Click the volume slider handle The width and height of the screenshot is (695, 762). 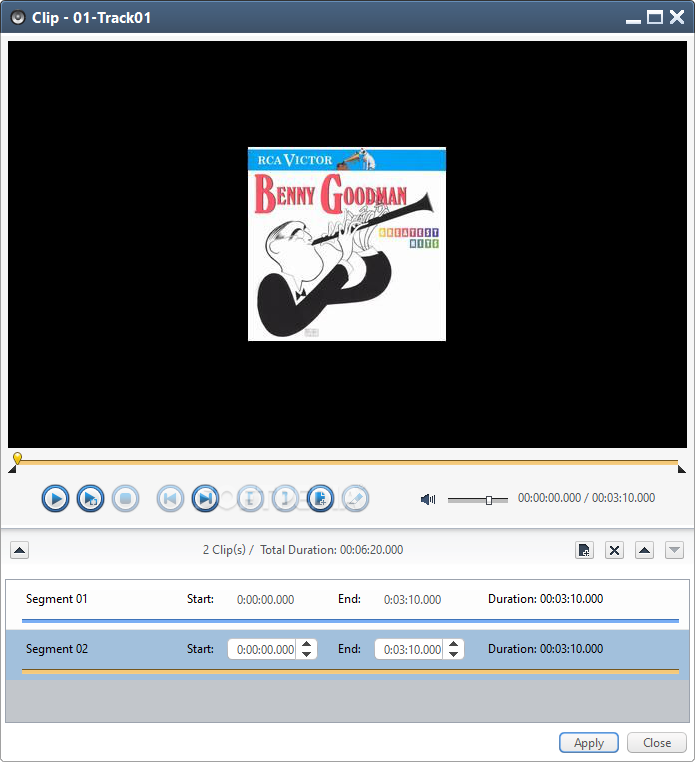489,500
